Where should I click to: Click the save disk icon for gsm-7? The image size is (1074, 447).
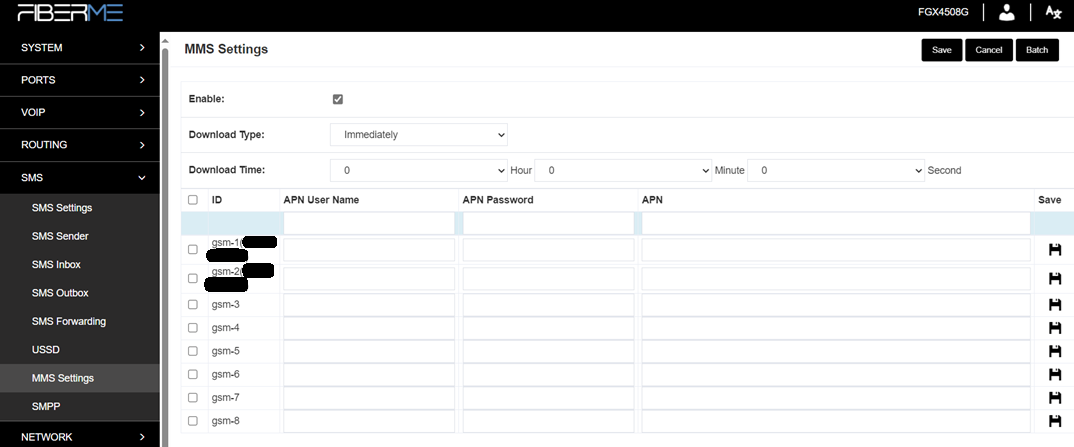(1055, 398)
